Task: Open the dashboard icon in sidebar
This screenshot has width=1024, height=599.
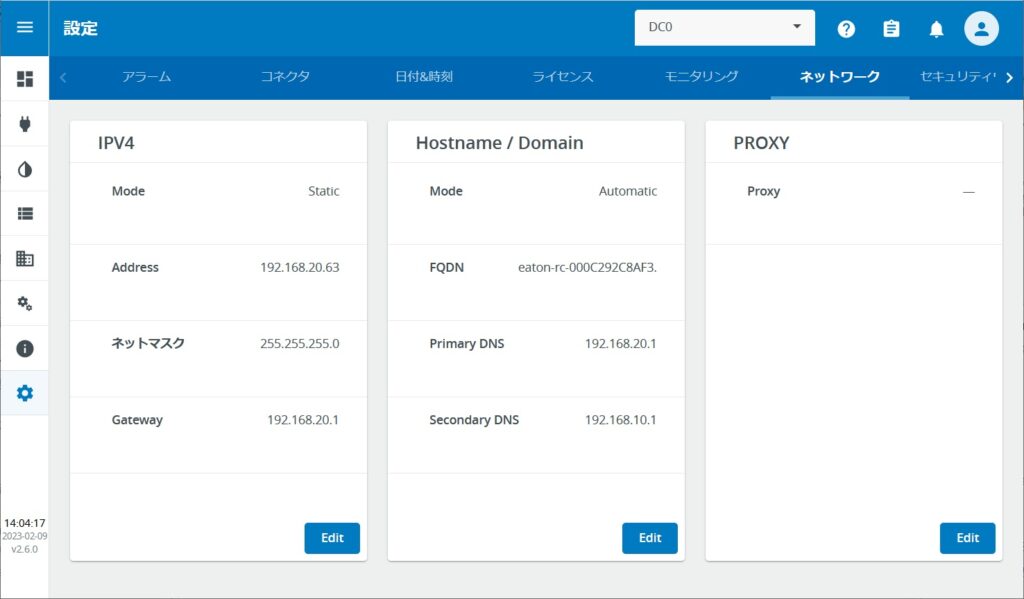Action: [x=24, y=79]
